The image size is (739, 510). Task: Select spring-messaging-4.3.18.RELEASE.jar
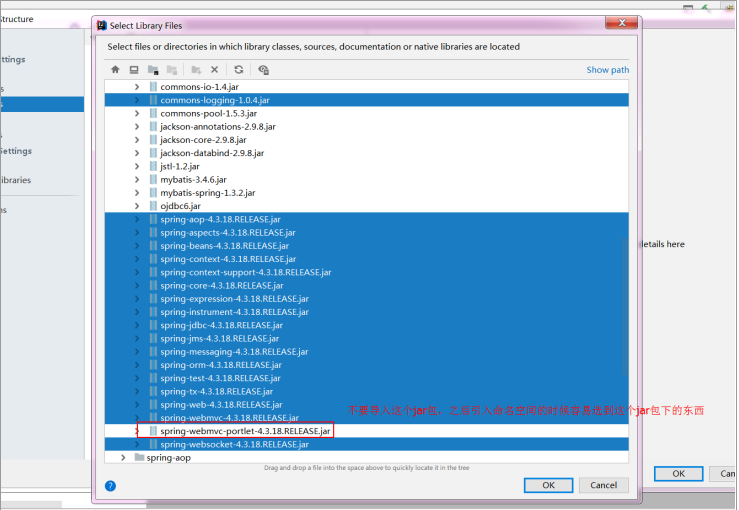(367, 352)
